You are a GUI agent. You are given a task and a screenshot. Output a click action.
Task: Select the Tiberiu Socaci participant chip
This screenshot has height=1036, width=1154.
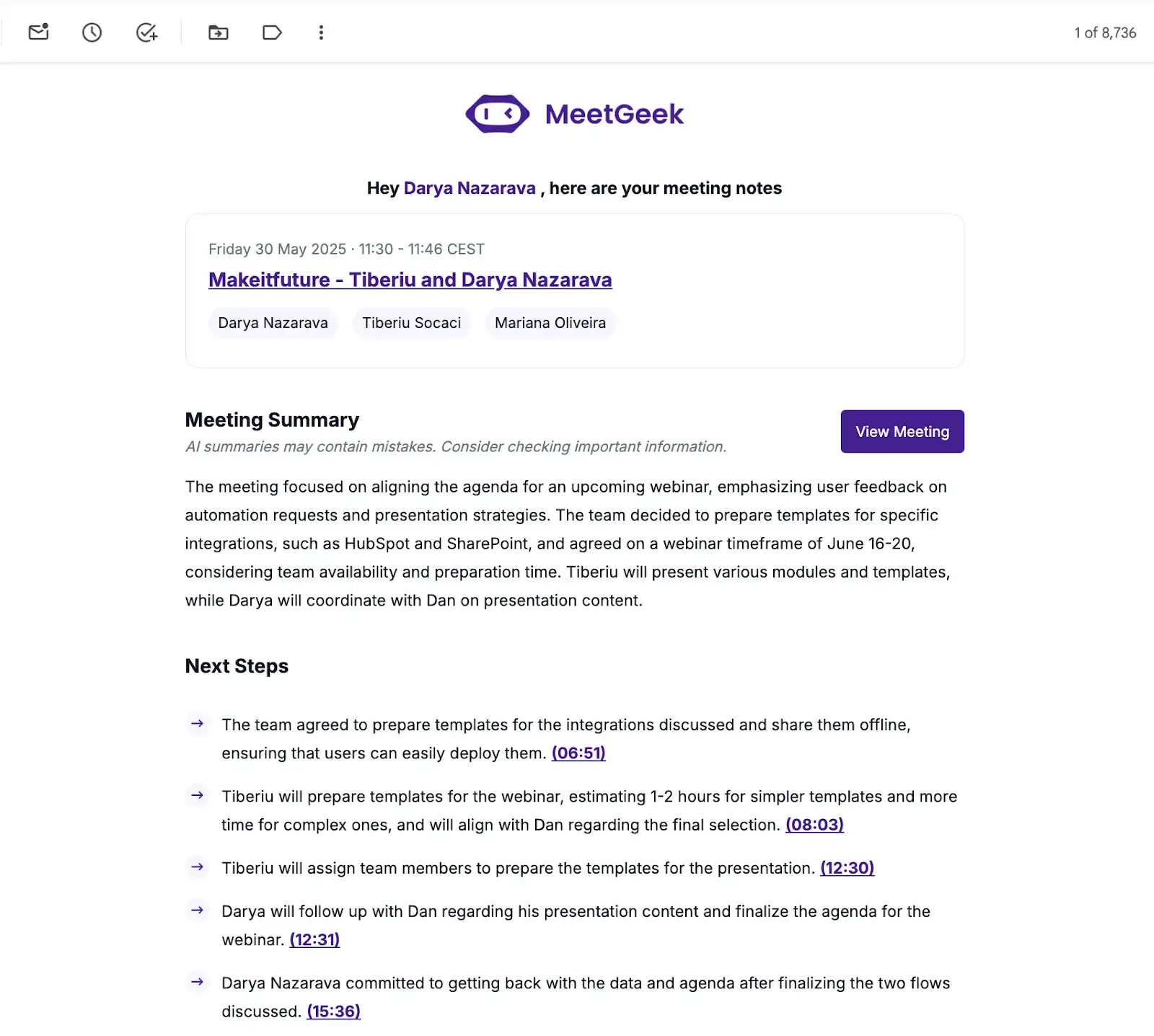tap(411, 323)
